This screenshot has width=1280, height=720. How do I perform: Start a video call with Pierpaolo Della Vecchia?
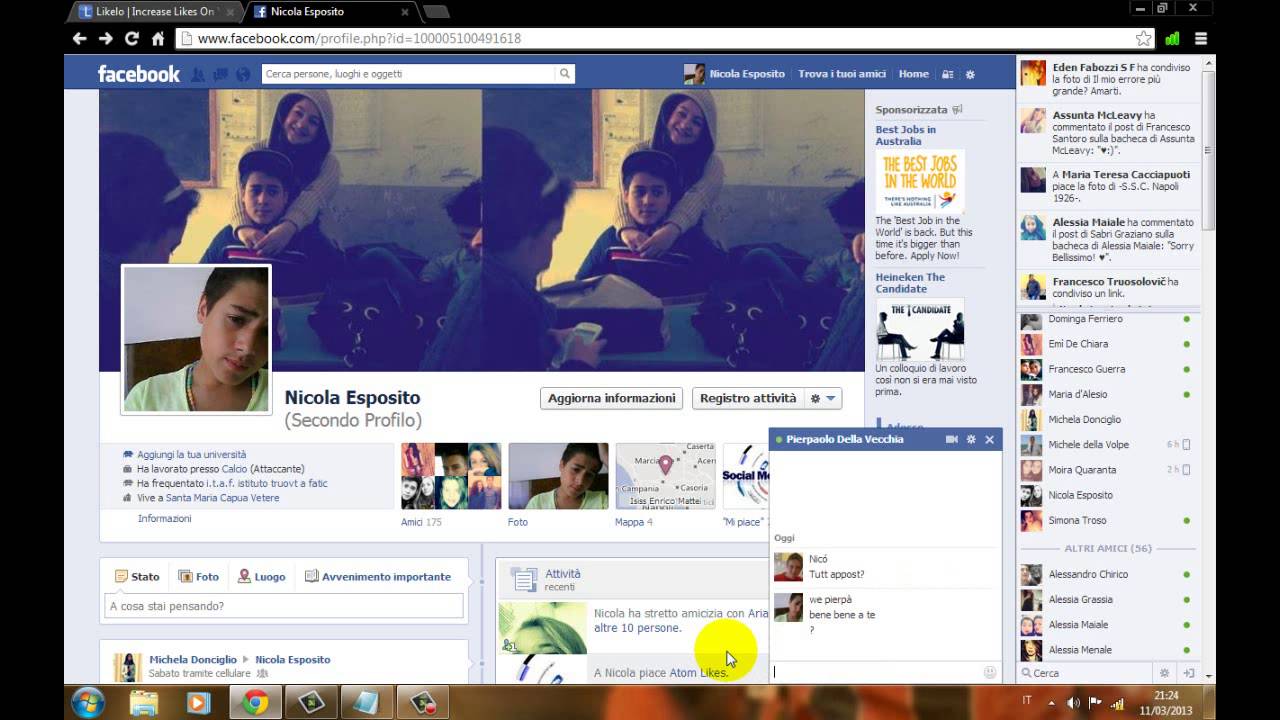(x=951, y=440)
